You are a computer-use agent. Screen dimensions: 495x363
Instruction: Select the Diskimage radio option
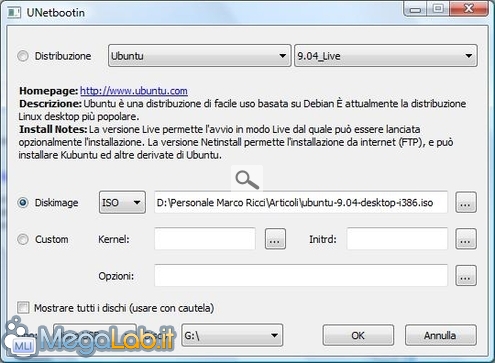[x=23, y=202]
